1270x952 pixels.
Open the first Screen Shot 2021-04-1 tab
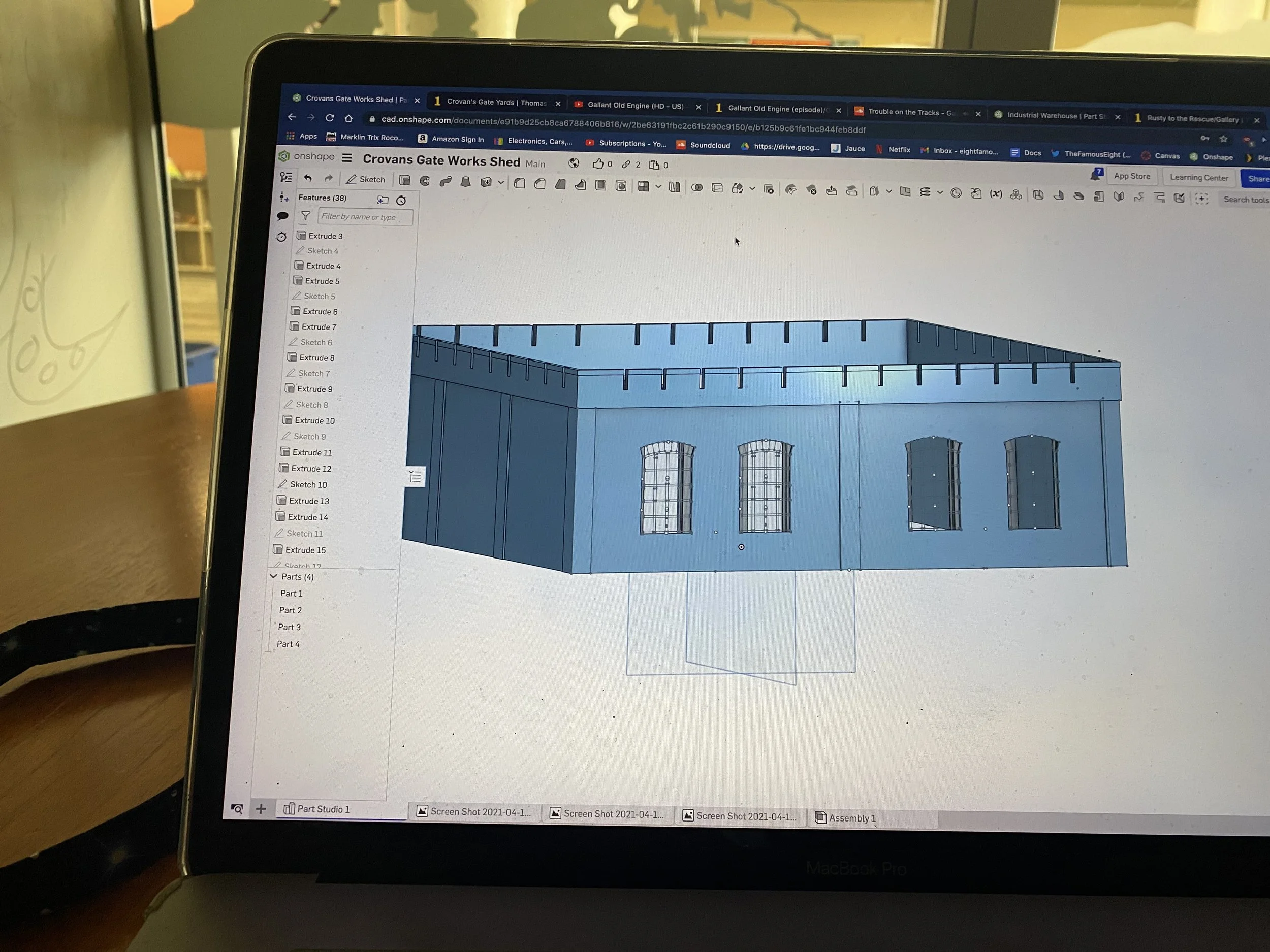click(474, 811)
